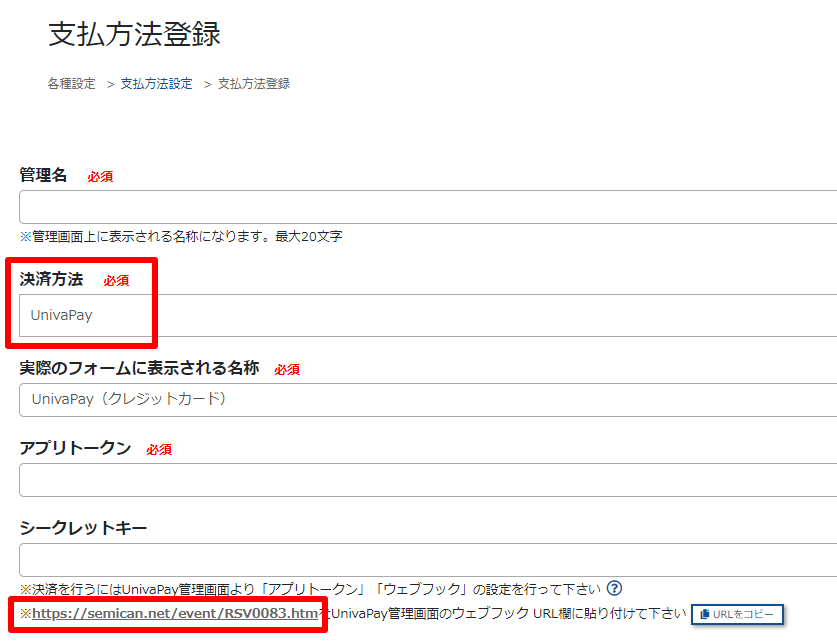Click the 実際のフォームに表示される名称 label
Image resolution: width=837 pixels, height=641 pixels.
(x=139, y=368)
